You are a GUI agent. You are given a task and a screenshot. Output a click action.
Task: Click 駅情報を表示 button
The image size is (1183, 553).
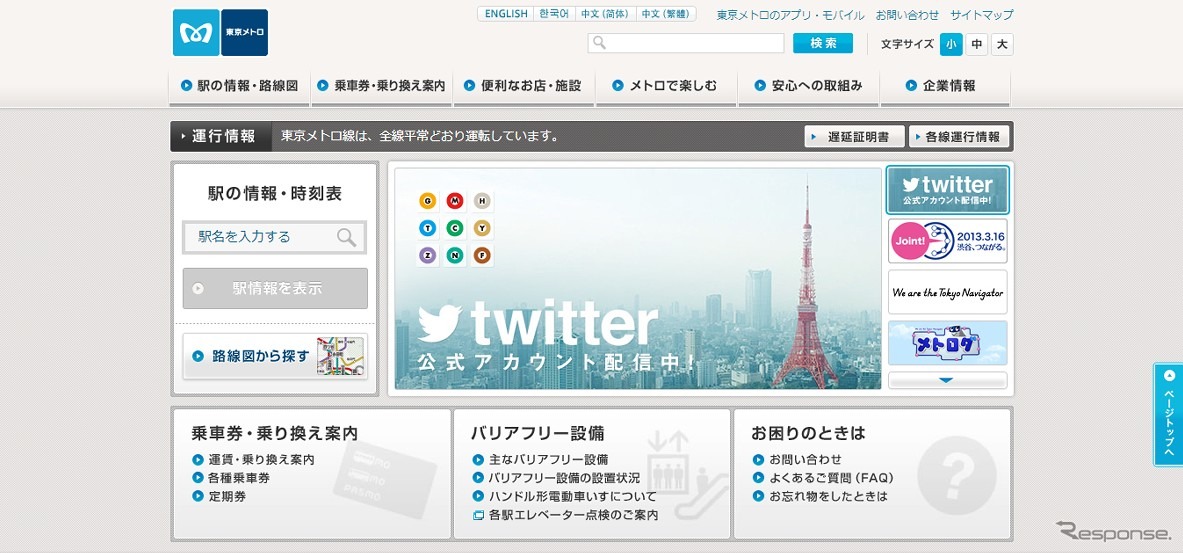(275, 288)
